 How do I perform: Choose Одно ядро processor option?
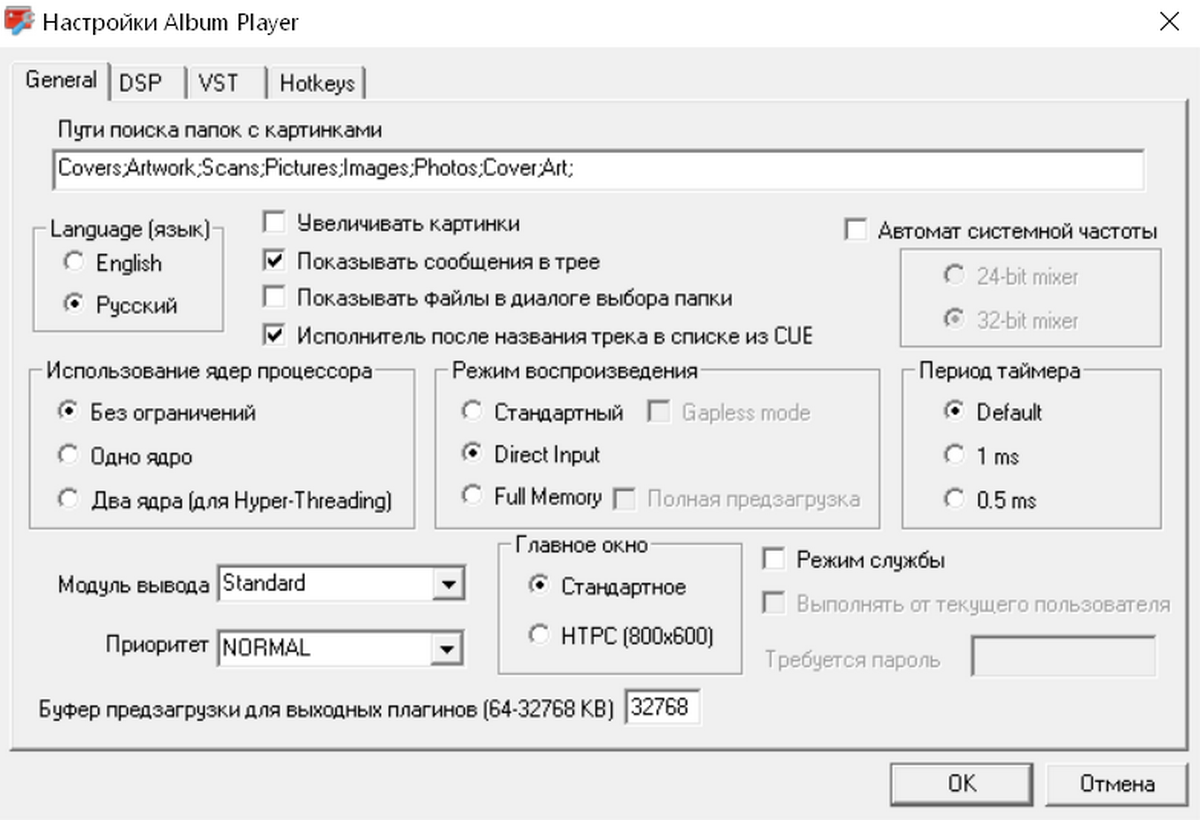126,456
